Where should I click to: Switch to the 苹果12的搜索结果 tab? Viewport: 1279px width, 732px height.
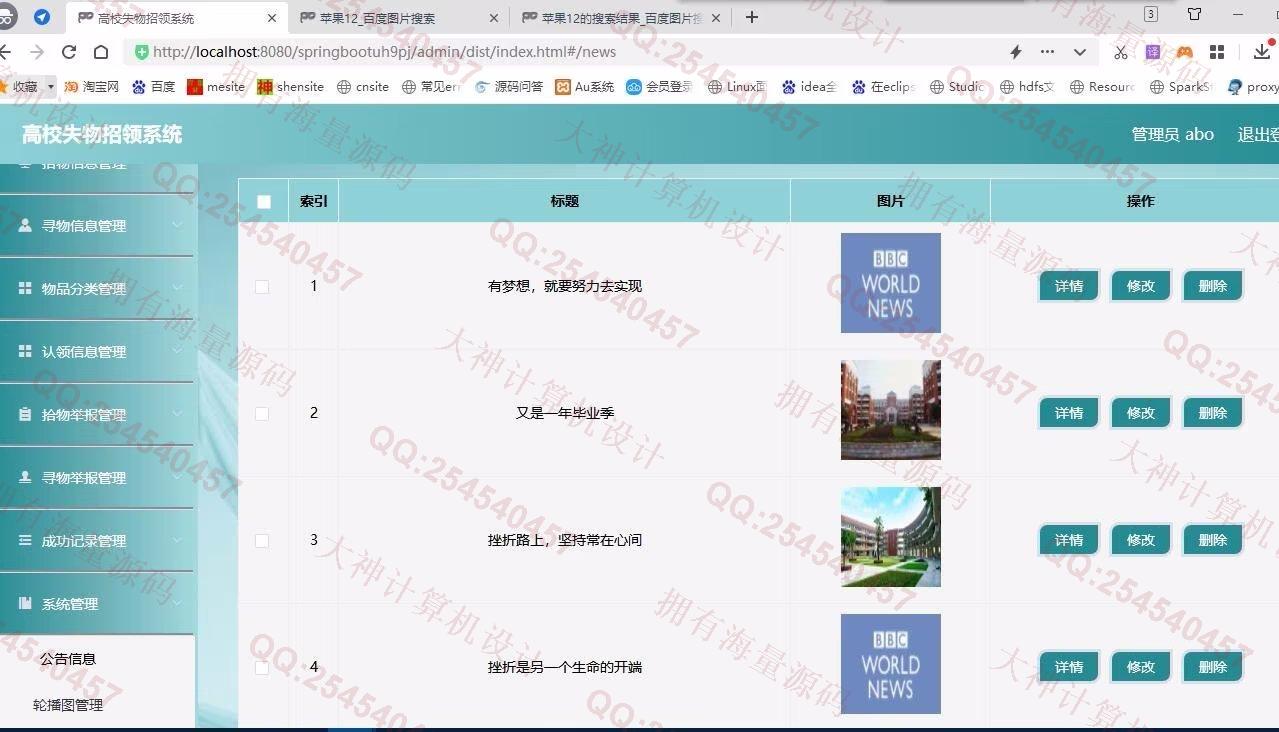619,18
